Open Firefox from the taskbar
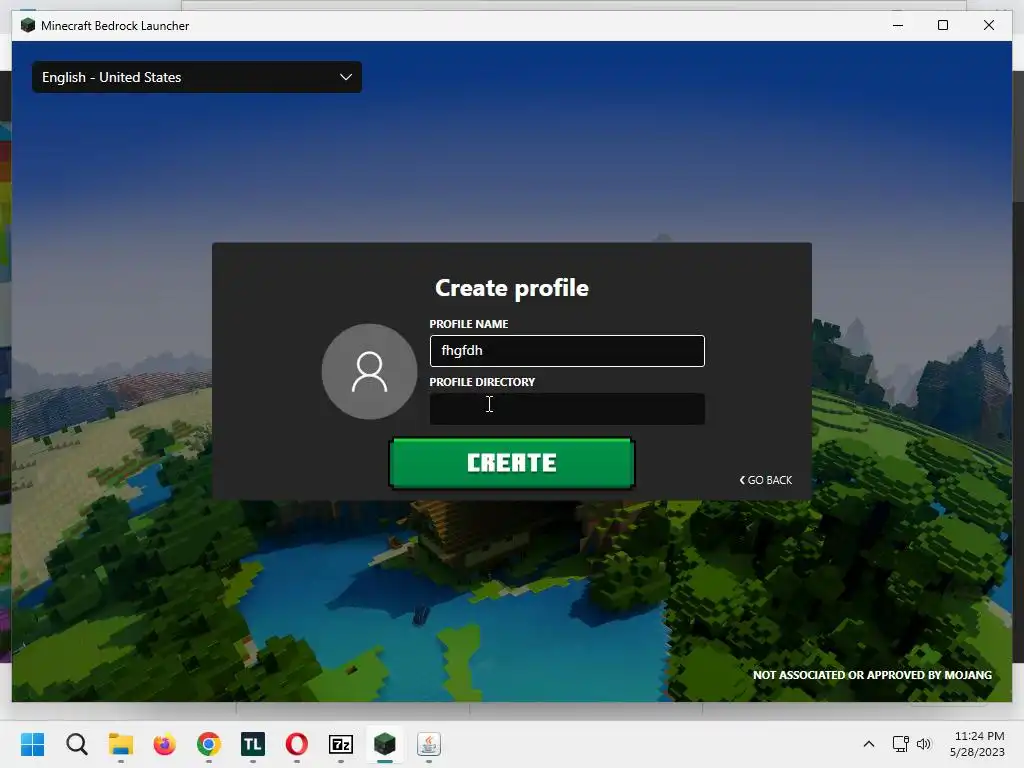This screenshot has width=1024, height=768. coord(165,744)
